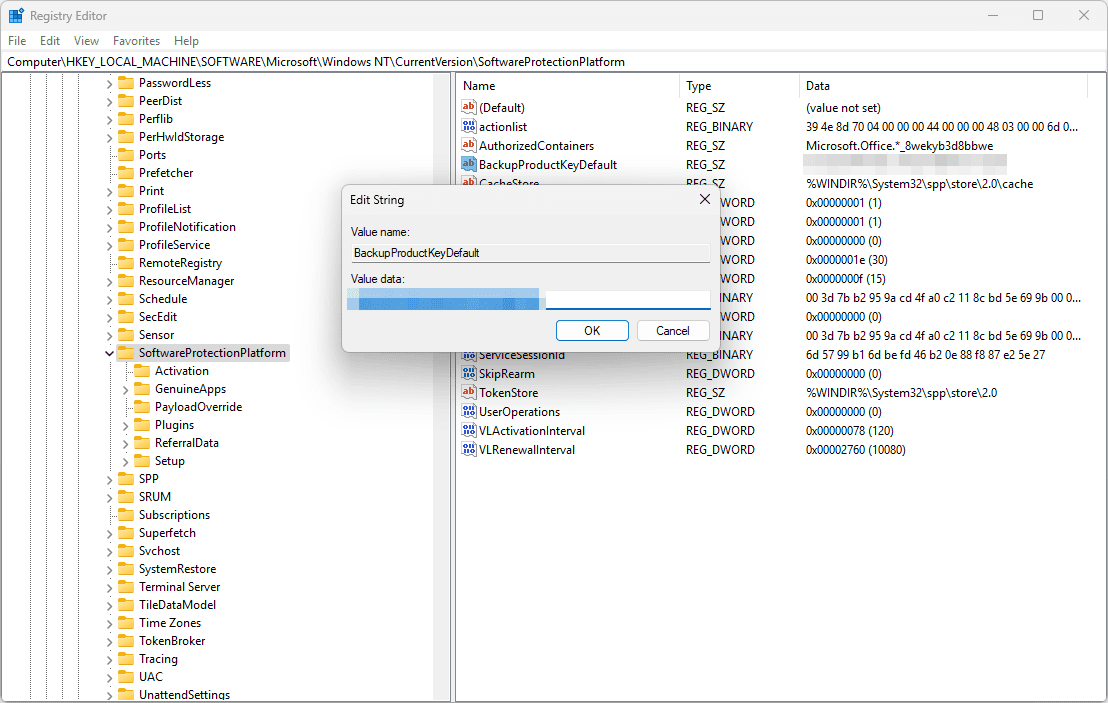Click the Value data text field

(x=627, y=299)
